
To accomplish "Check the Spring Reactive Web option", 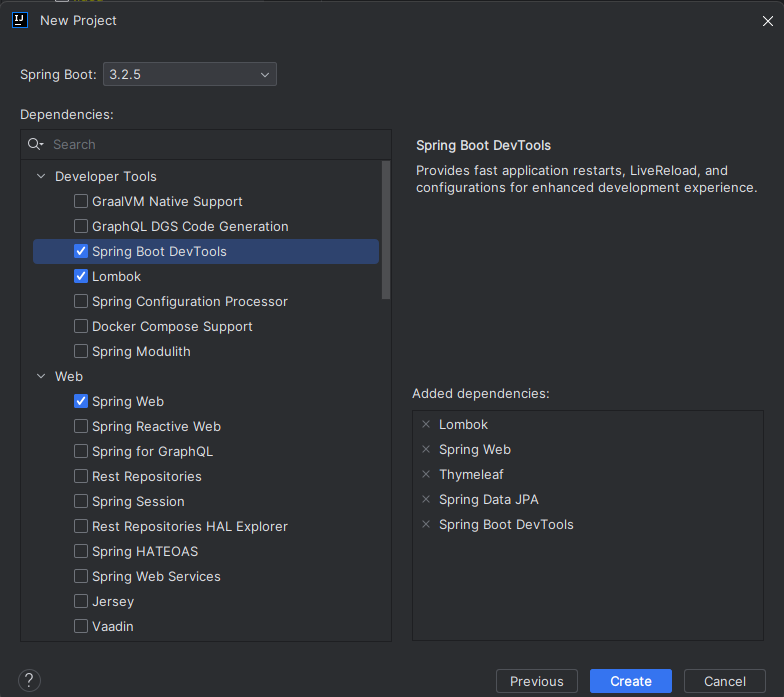I will (81, 426).
